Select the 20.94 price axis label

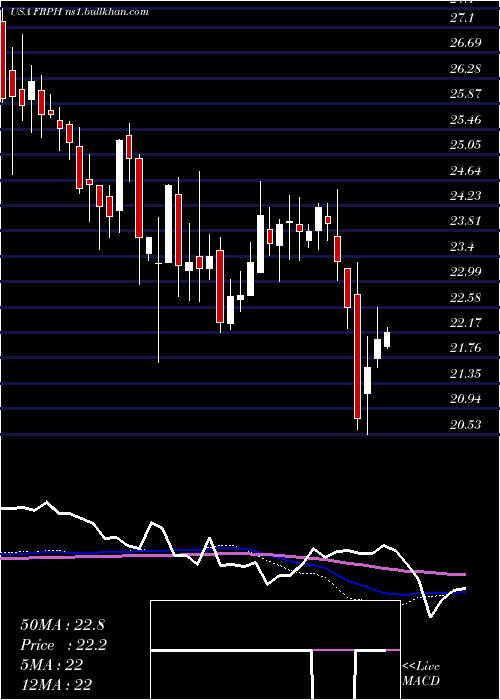466,399
